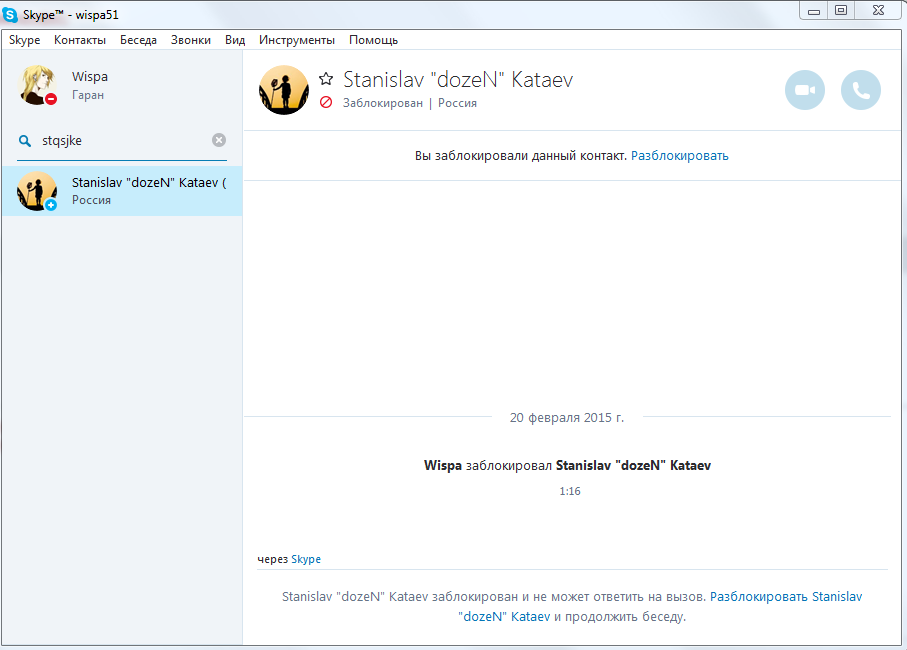907x650 pixels.
Task: Open the Вид menu
Action: click(x=235, y=40)
